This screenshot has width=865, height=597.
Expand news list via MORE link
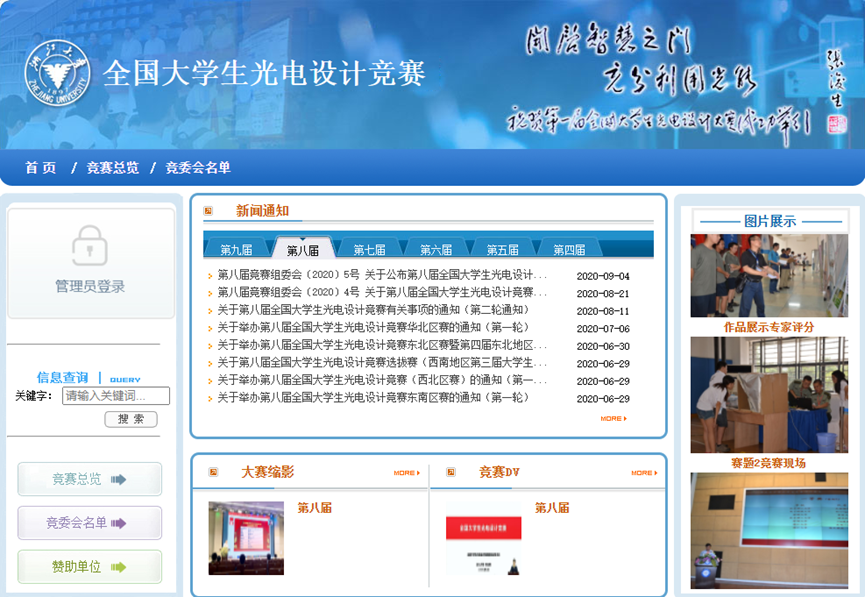(x=613, y=419)
